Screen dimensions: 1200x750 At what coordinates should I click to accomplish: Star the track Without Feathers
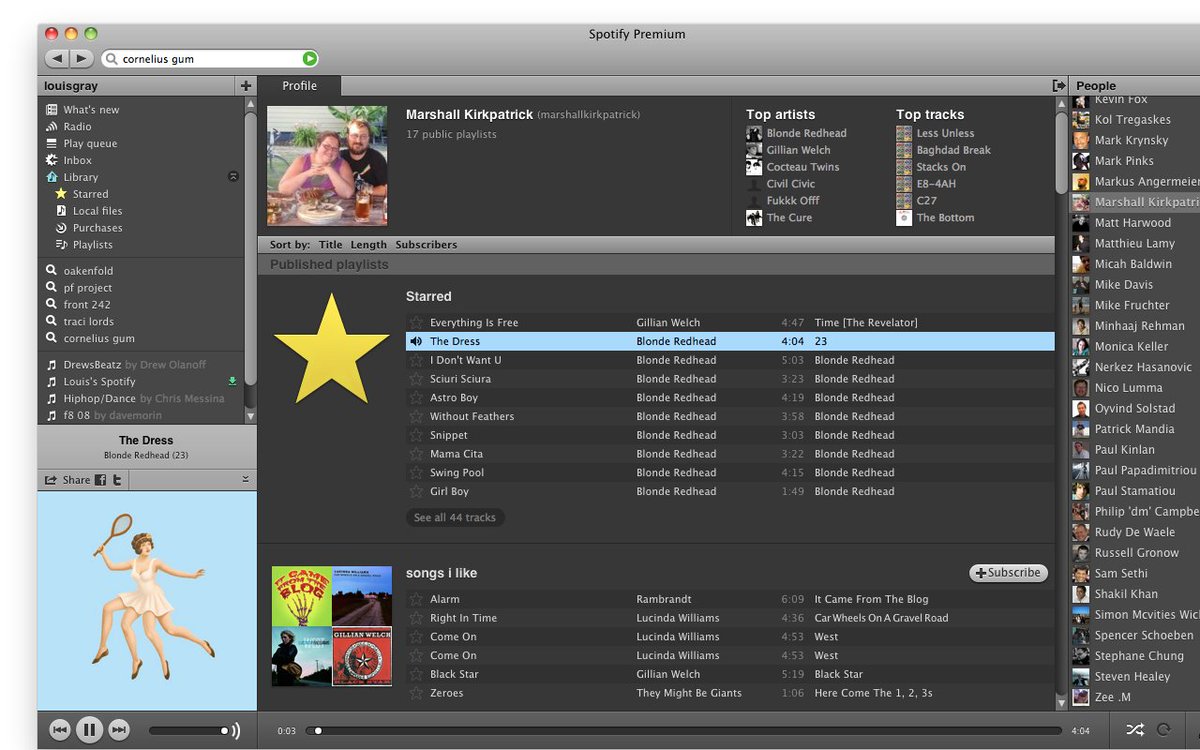tap(416, 417)
